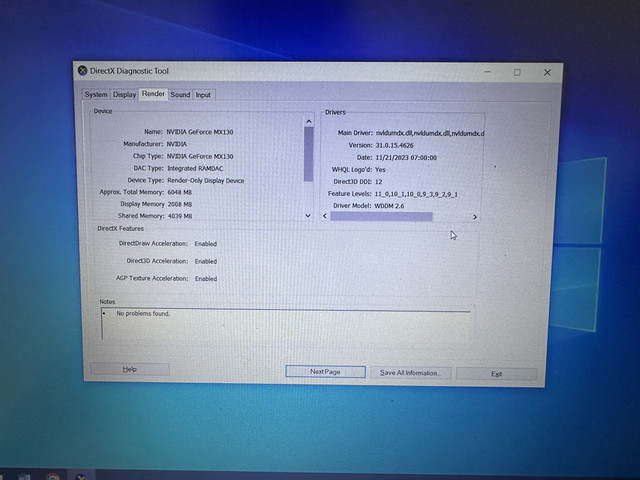
Task: Click Drivers scroll left arrow
Action: click(x=325, y=216)
